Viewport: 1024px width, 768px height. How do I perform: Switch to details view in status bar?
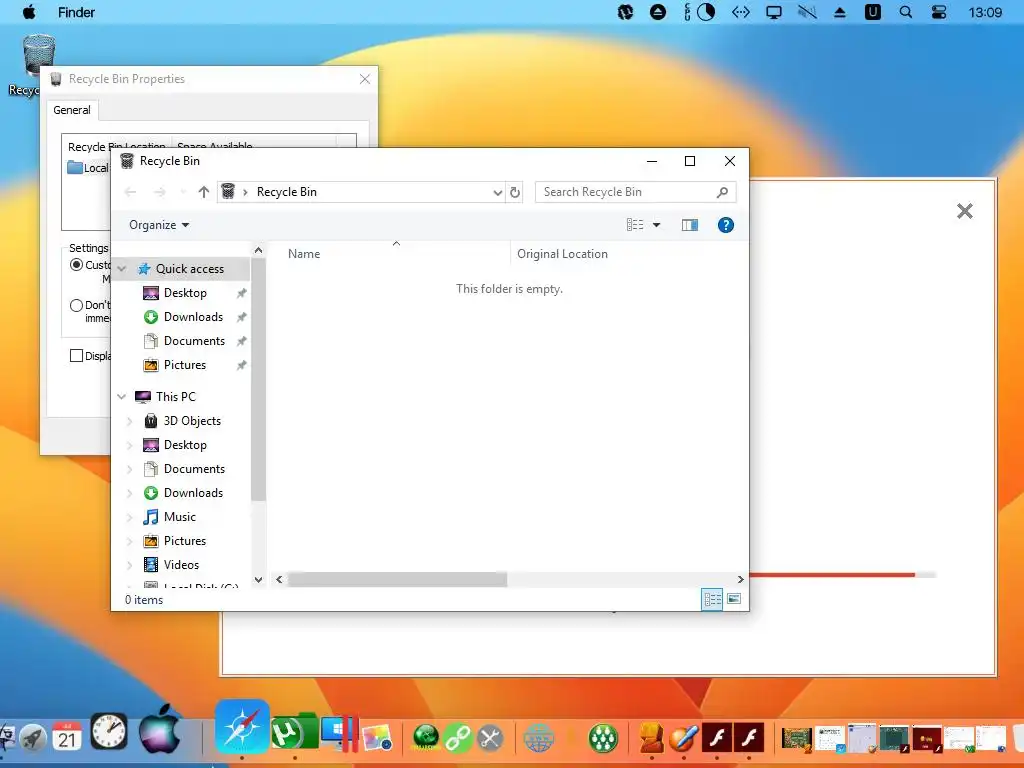coord(712,599)
